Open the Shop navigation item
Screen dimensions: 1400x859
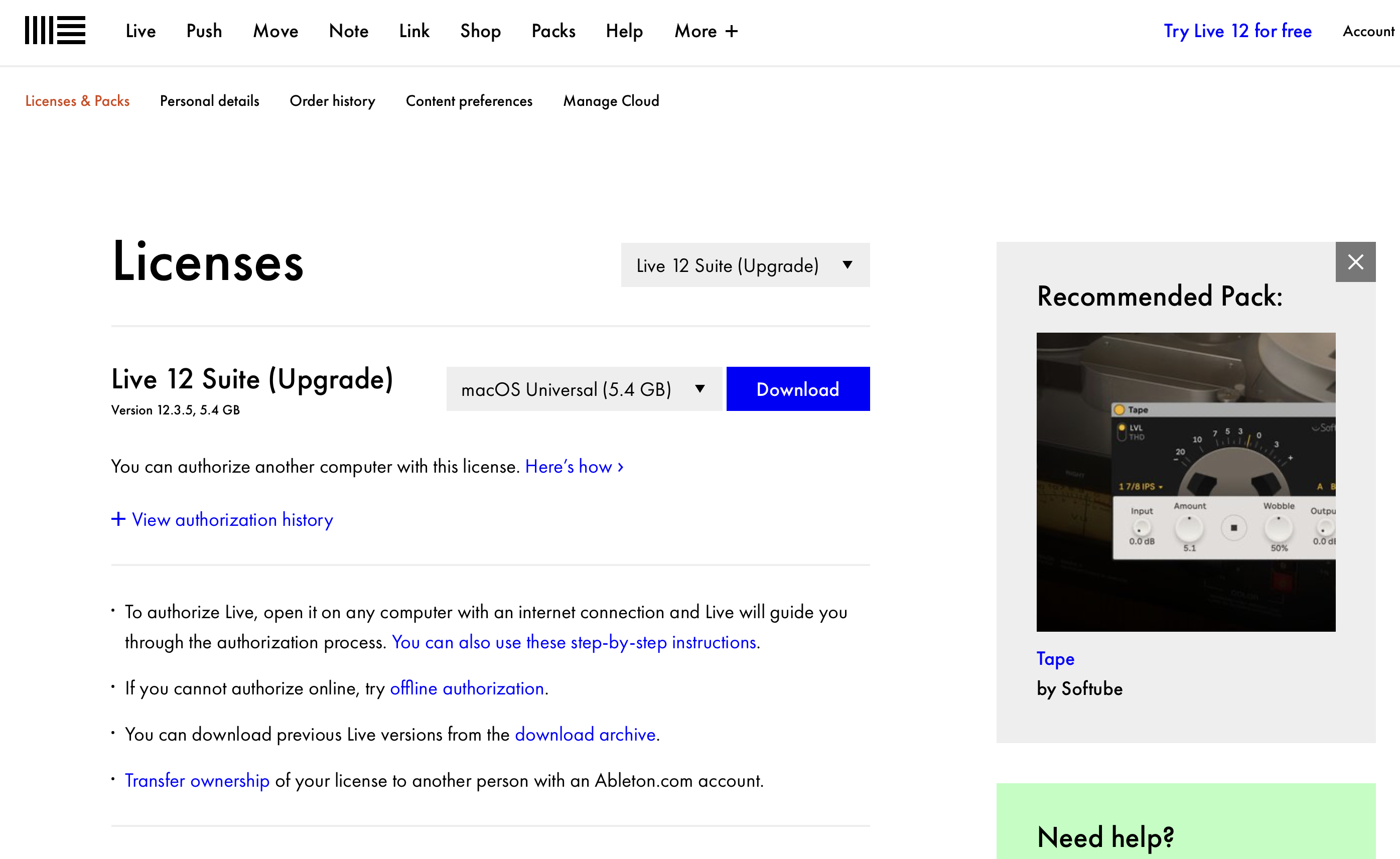pos(480,31)
